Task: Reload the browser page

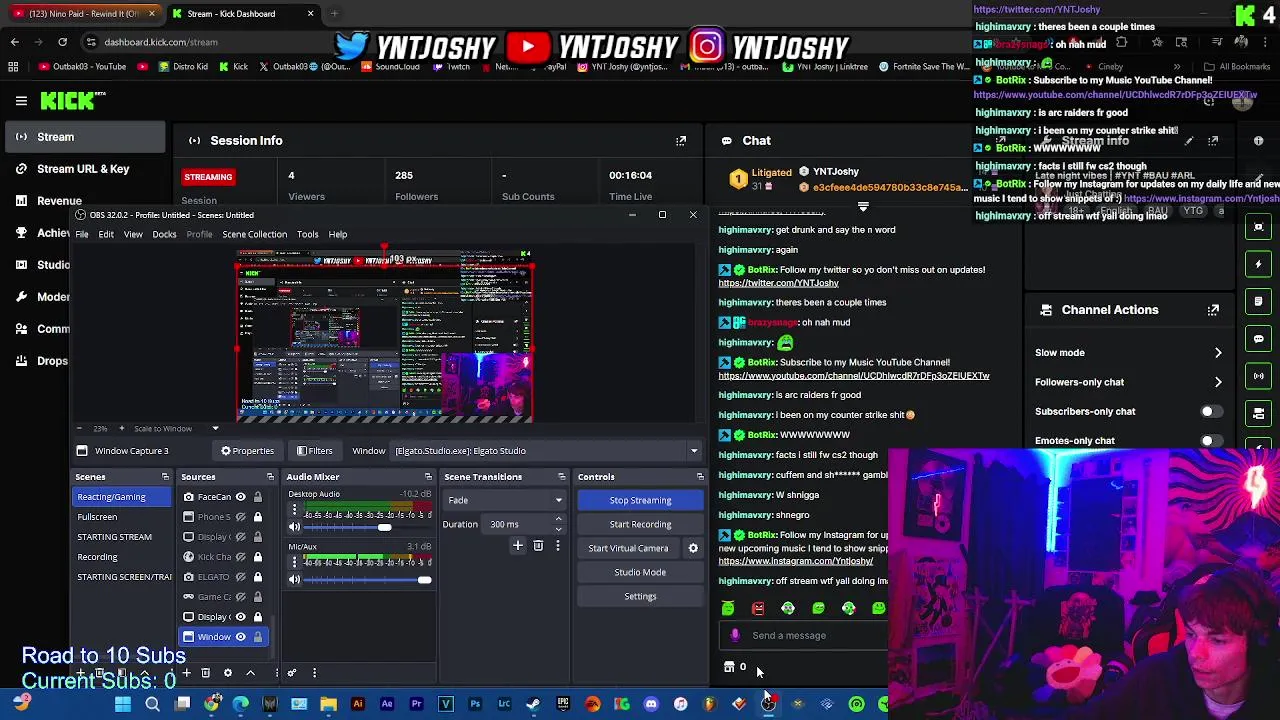Action: click(x=62, y=42)
